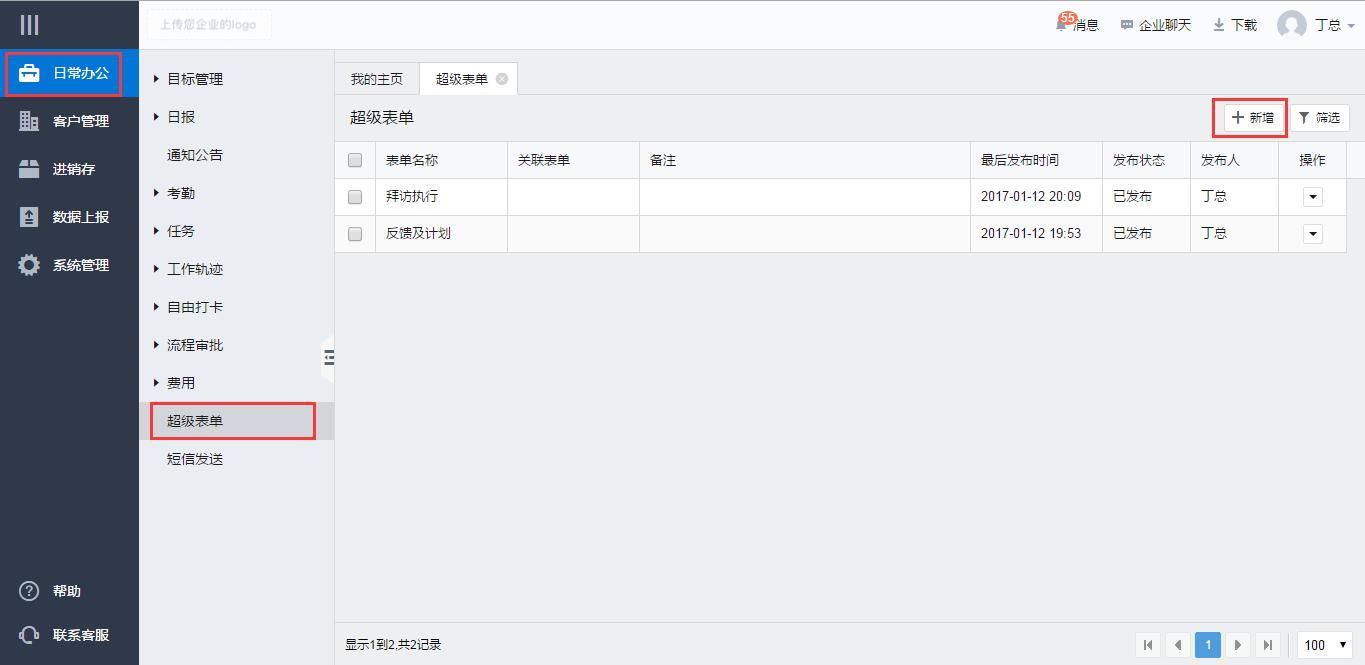Click the 上传您企业的logo placeholder
This screenshot has height=665, width=1365.
click(x=208, y=25)
